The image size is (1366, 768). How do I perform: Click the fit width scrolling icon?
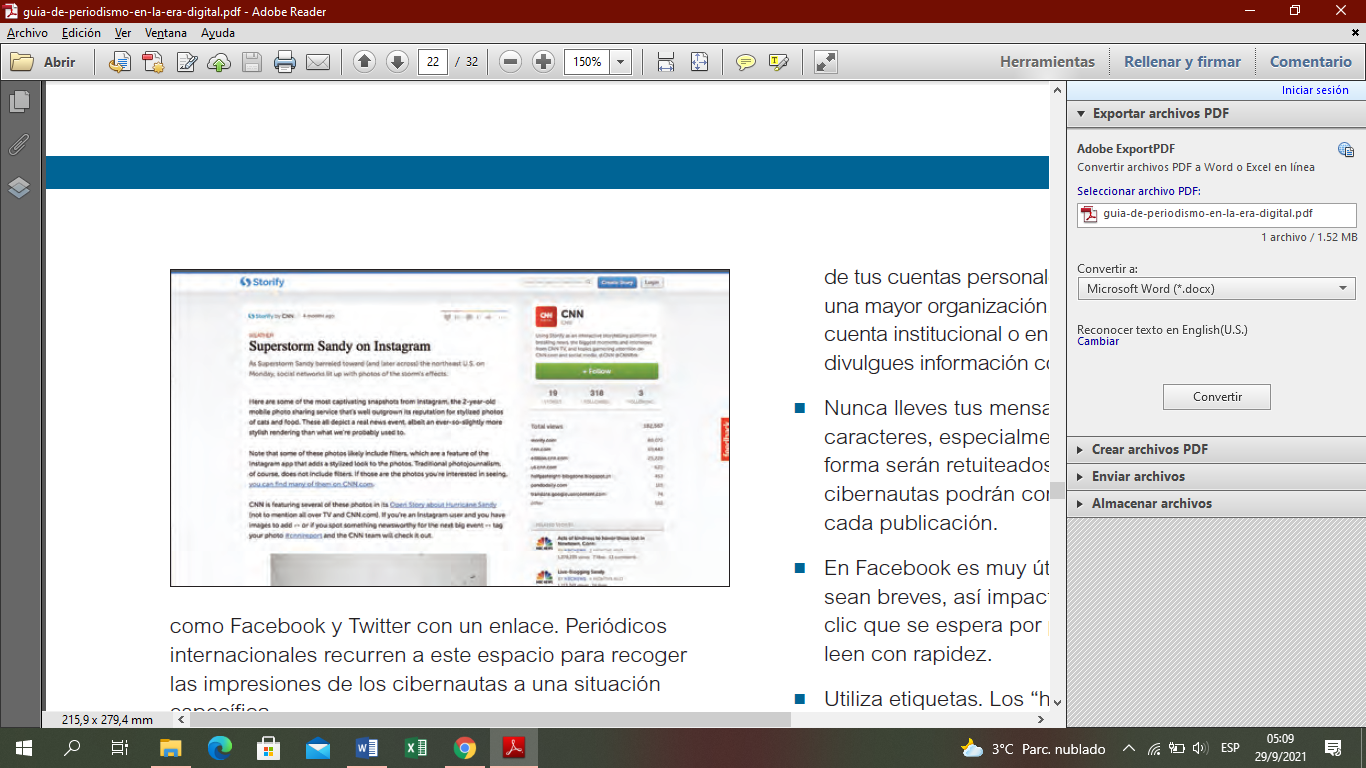pos(666,62)
